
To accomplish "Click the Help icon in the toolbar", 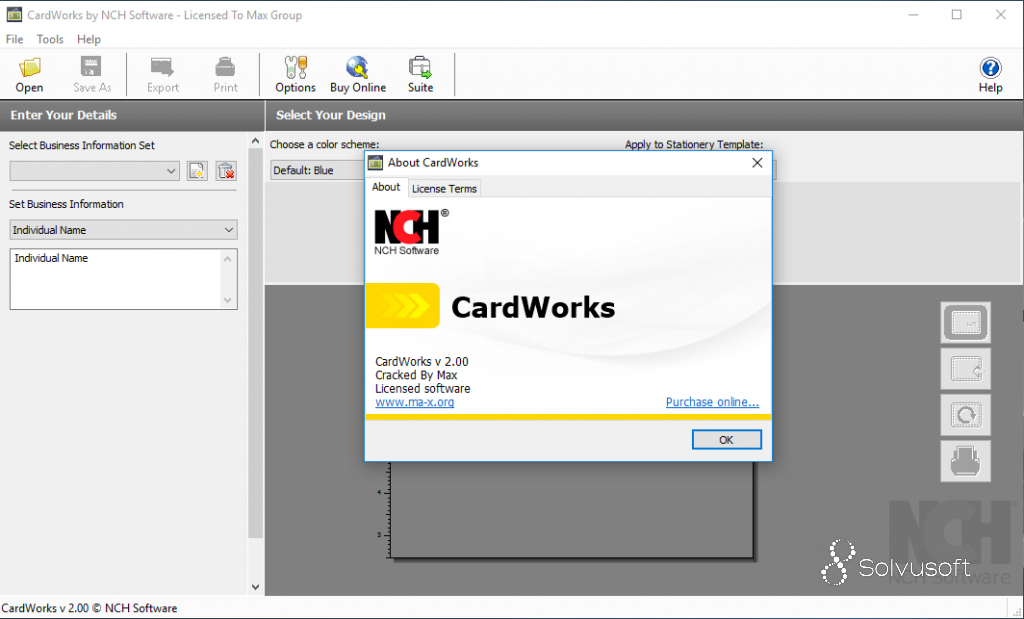I will [990, 74].
